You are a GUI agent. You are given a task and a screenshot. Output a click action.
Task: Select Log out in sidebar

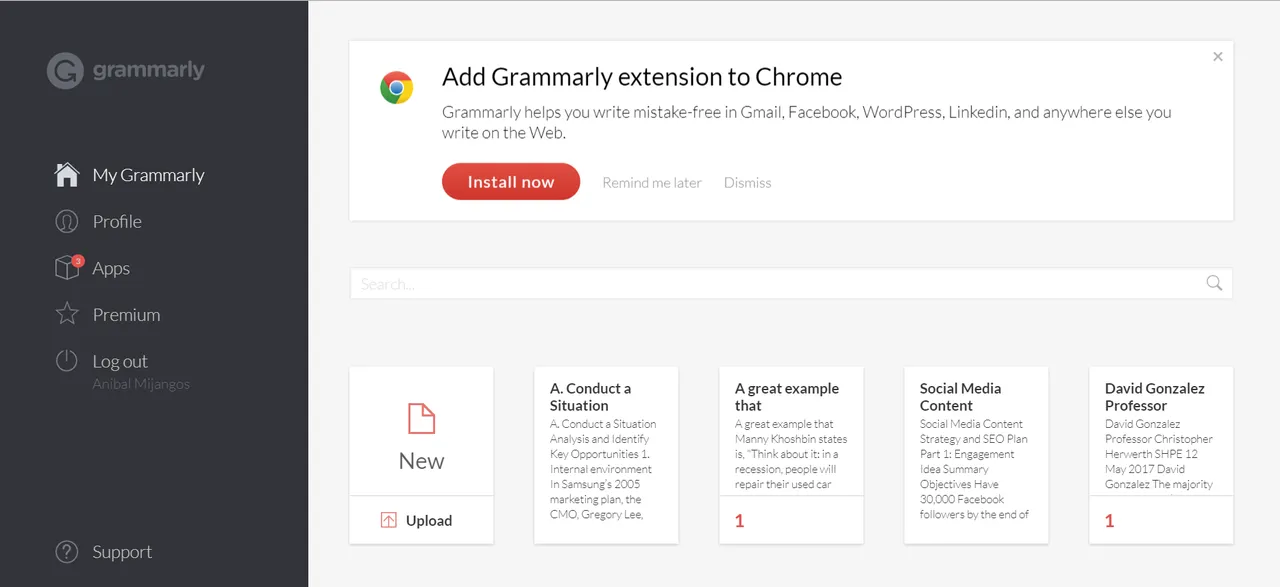click(x=120, y=361)
